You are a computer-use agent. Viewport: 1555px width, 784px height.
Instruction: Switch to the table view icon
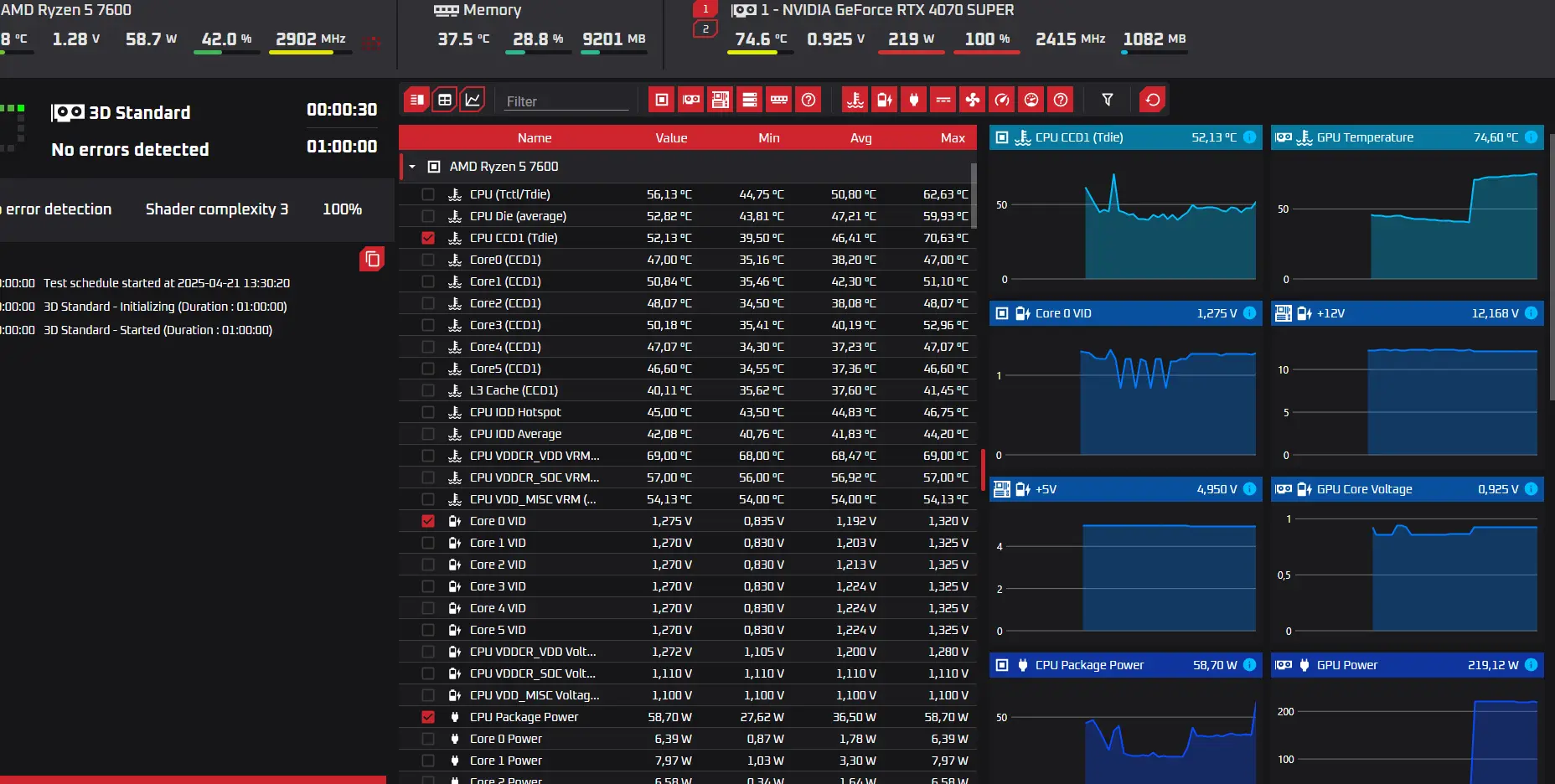tap(445, 100)
